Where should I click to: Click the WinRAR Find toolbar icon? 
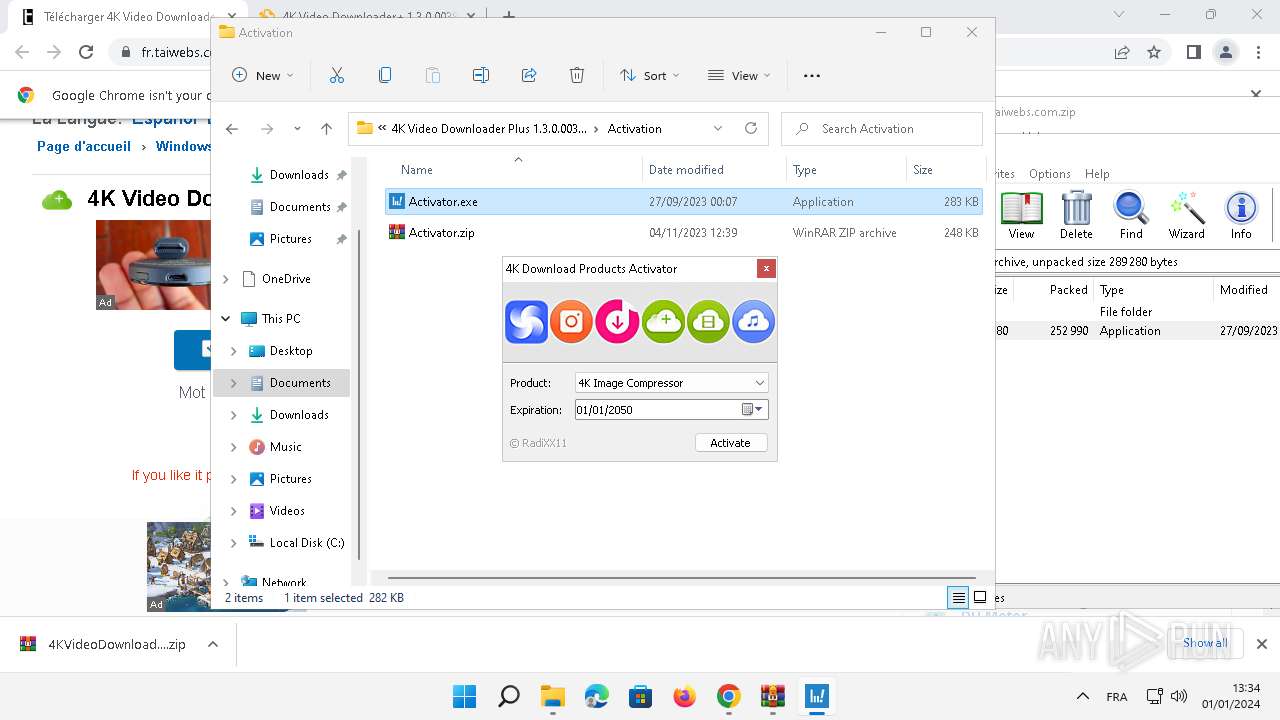(1131, 216)
